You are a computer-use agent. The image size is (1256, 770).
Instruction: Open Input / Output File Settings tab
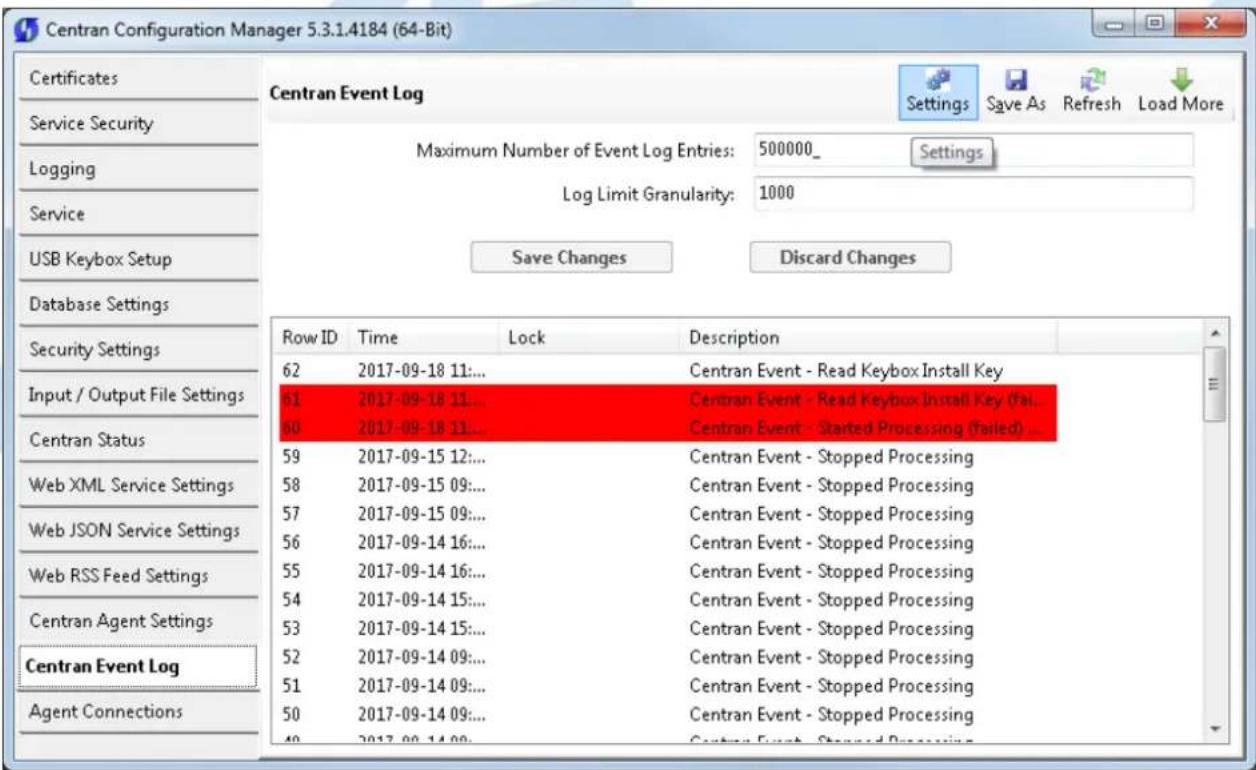coord(138,395)
